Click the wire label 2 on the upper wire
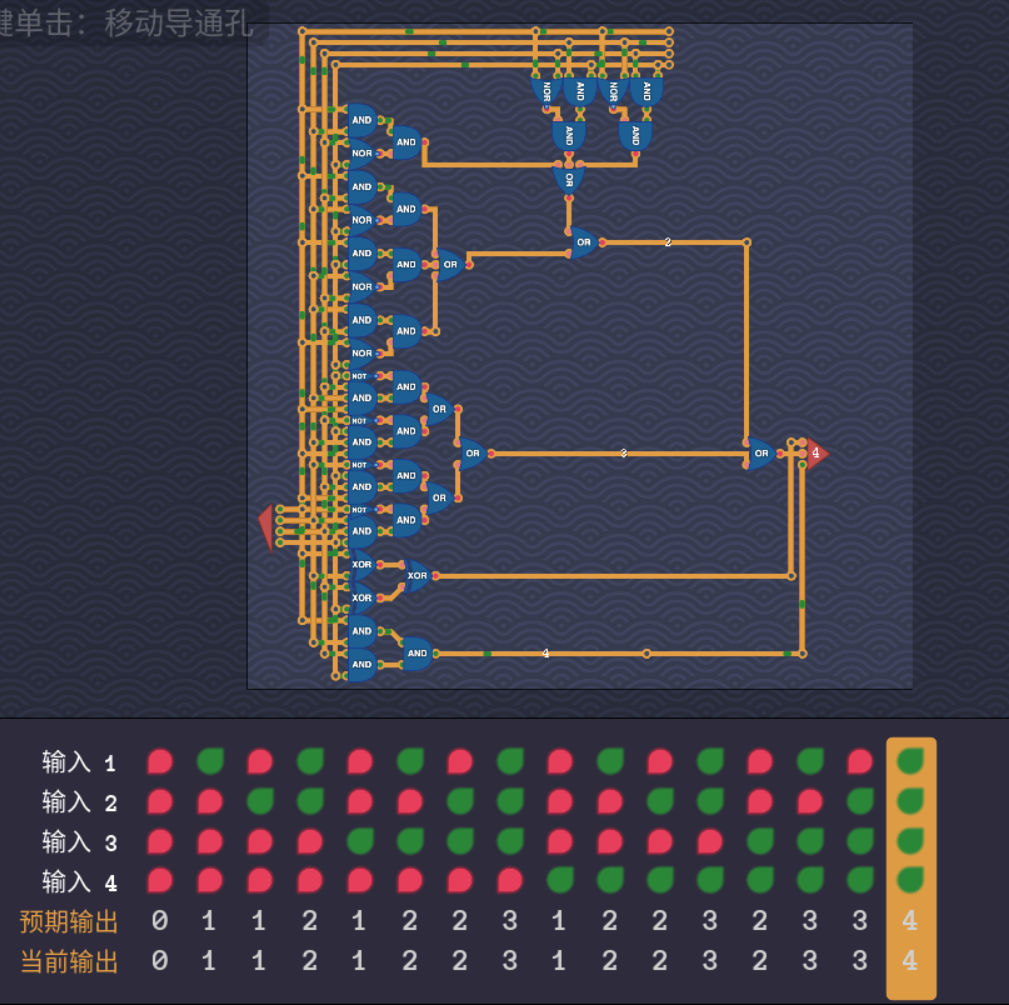 (668, 243)
